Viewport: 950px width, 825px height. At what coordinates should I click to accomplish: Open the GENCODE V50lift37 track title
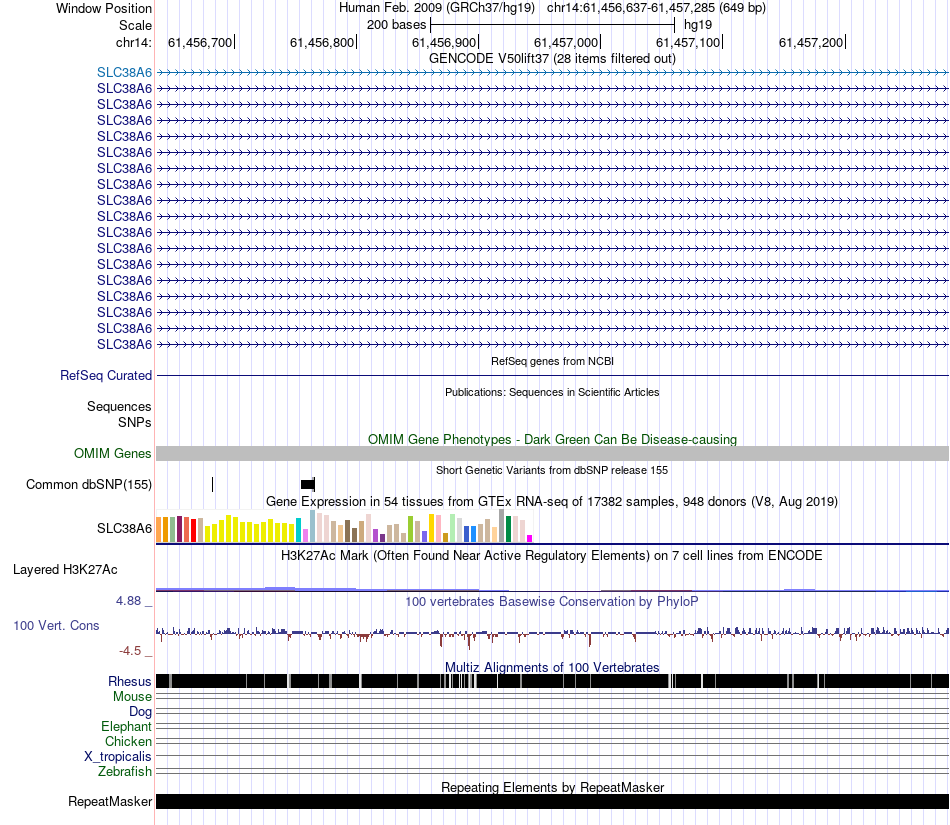point(552,58)
